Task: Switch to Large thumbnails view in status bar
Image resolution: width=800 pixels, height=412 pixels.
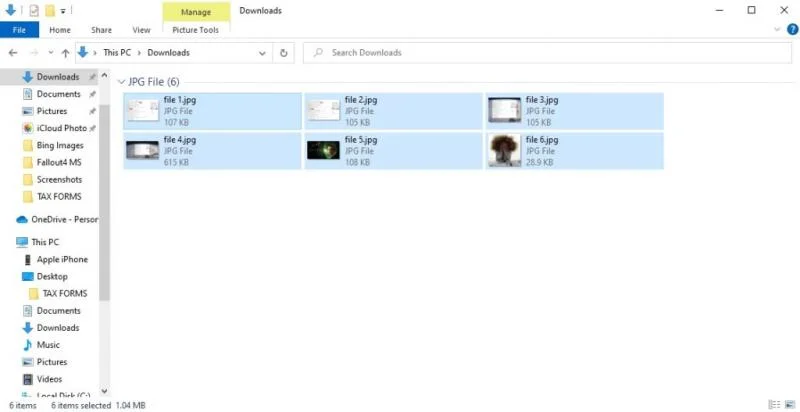Action: click(x=789, y=405)
